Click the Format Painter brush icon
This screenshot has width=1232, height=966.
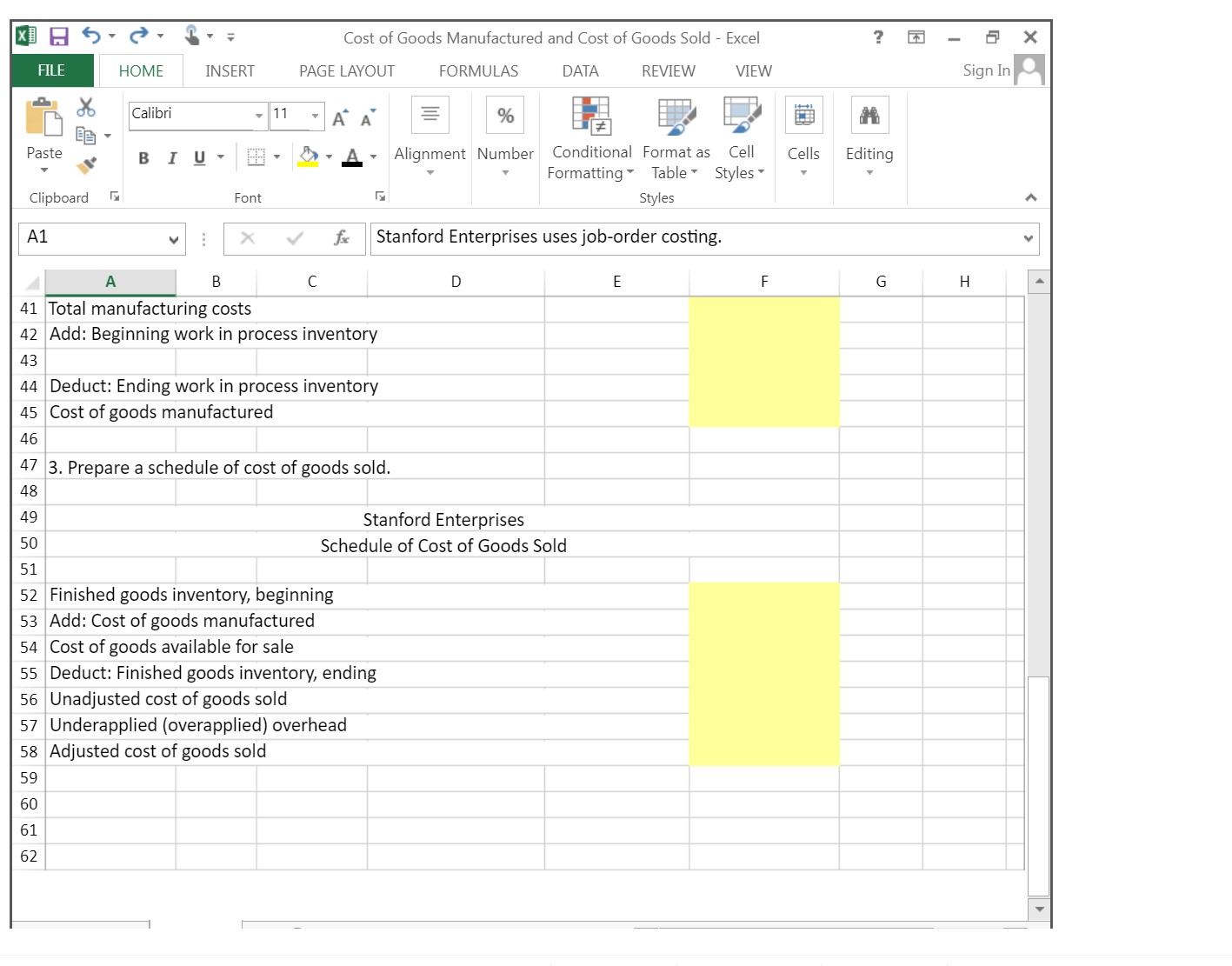[86, 164]
